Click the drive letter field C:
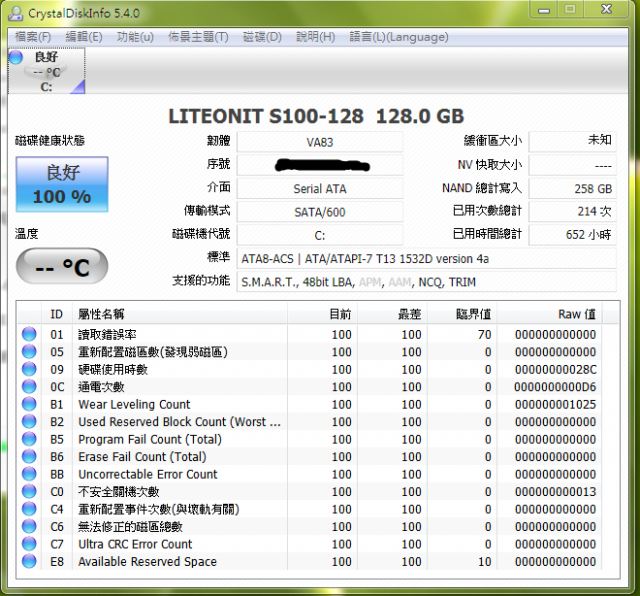The width and height of the screenshot is (640, 596). click(x=320, y=235)
